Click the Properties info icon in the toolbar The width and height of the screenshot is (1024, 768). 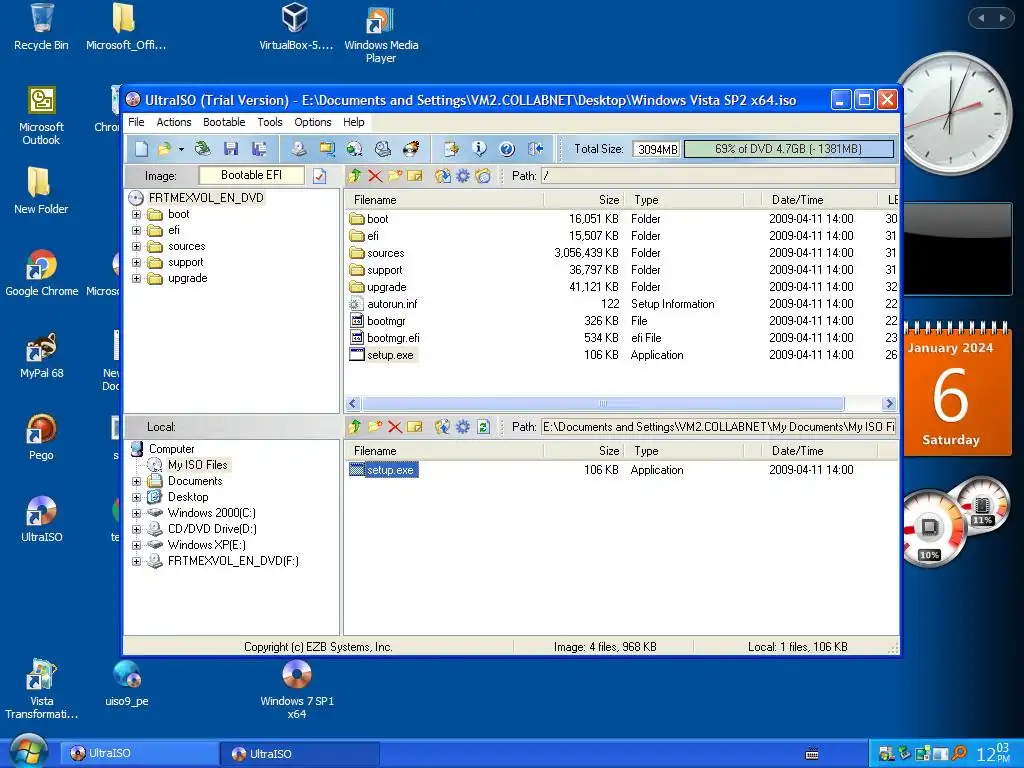(479, 149)
